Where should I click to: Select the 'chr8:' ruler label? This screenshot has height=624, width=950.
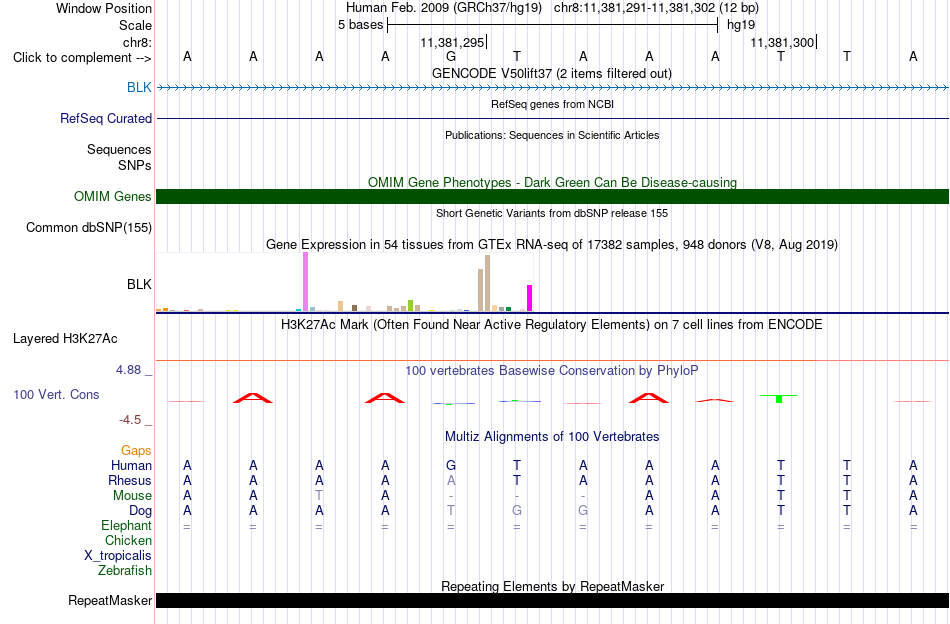pyautogui.click(x=138, y=42)
